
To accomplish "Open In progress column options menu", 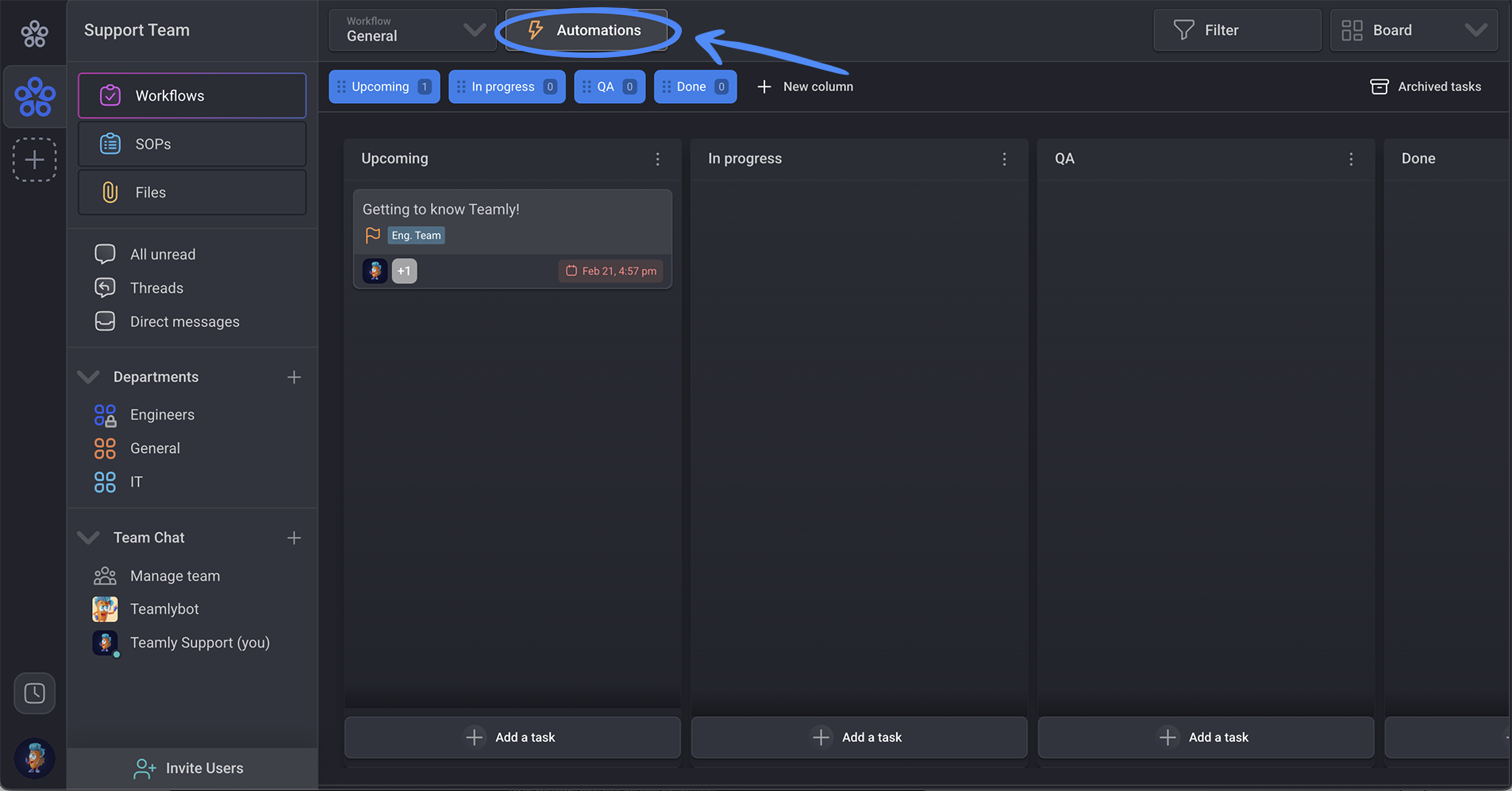I will (1004, 159).
